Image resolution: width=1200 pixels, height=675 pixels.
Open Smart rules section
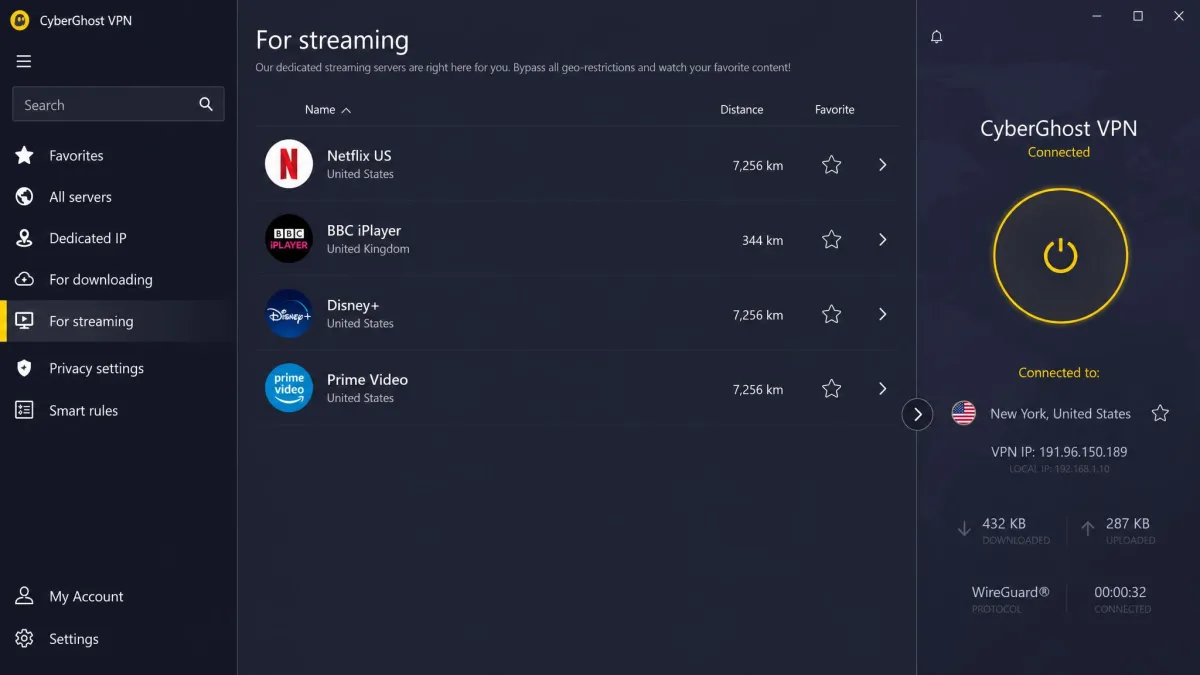83,410
